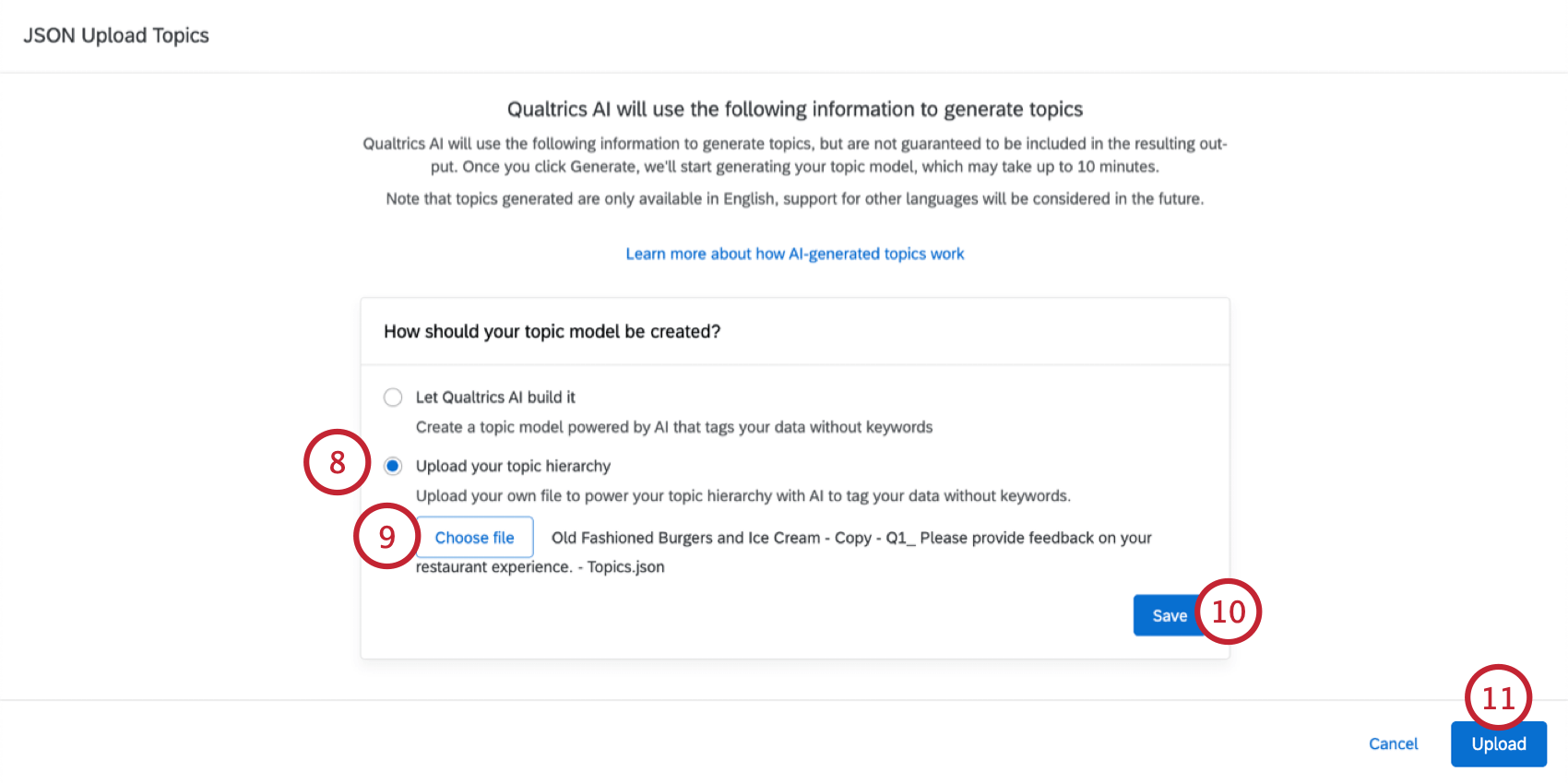The width and height of the screenshot is (1568, 784).
Task: Click the 'Let Qualtrics AI build it' label text
Action: [495, 398]
